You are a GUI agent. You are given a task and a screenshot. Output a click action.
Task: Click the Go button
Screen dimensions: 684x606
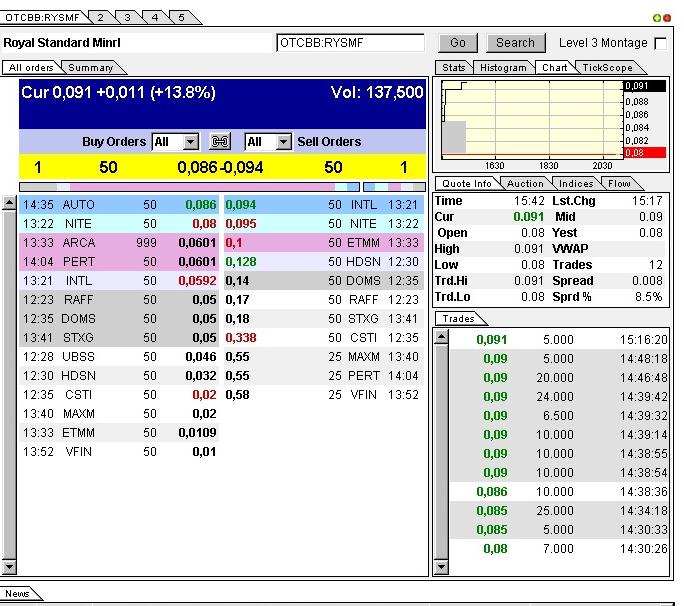coord(458,43)
